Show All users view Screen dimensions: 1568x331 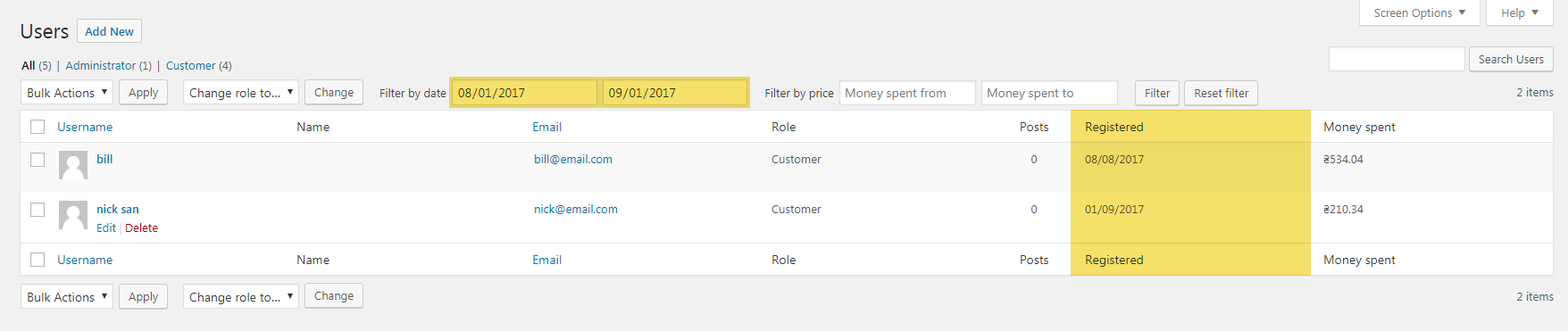(29, 65)
